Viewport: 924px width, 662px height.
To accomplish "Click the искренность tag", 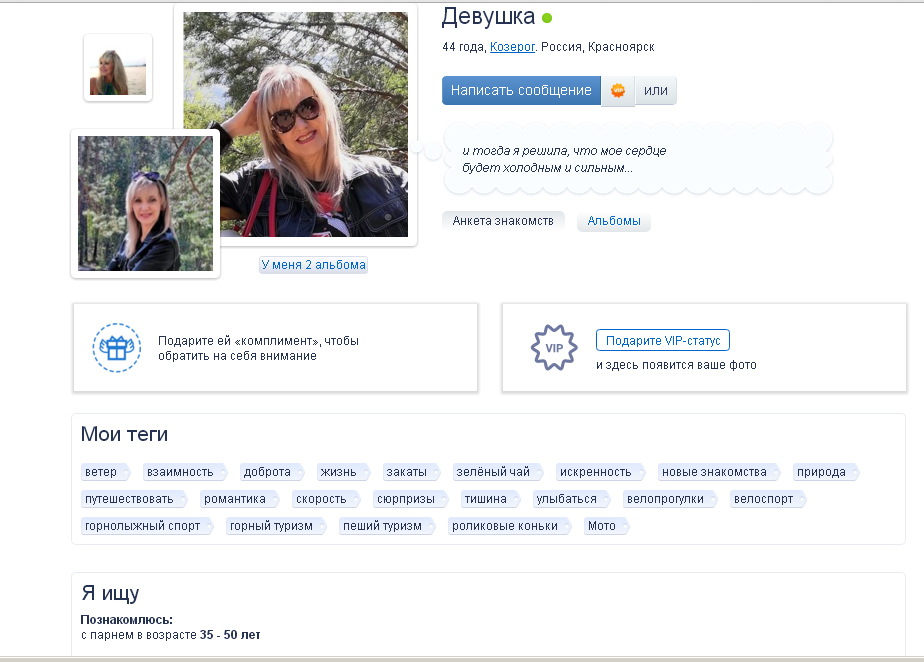I will (600, 472).
